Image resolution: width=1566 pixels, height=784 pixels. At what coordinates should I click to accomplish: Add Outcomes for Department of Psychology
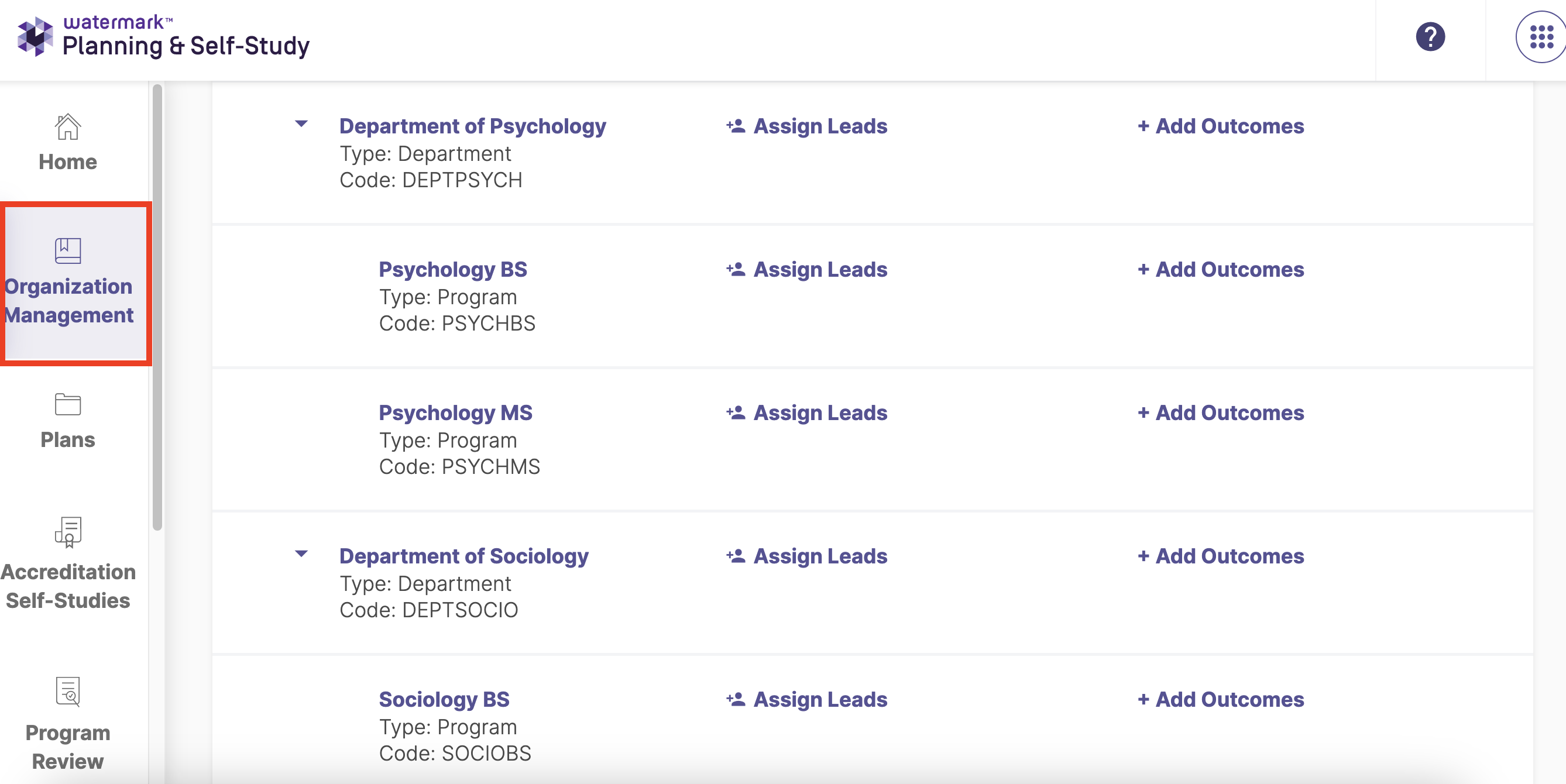1221,126
